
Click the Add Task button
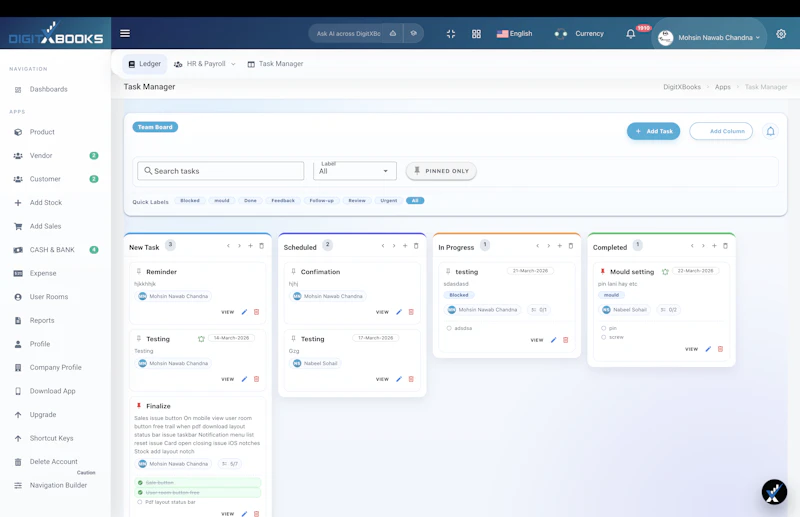click(x=653, y=131)
